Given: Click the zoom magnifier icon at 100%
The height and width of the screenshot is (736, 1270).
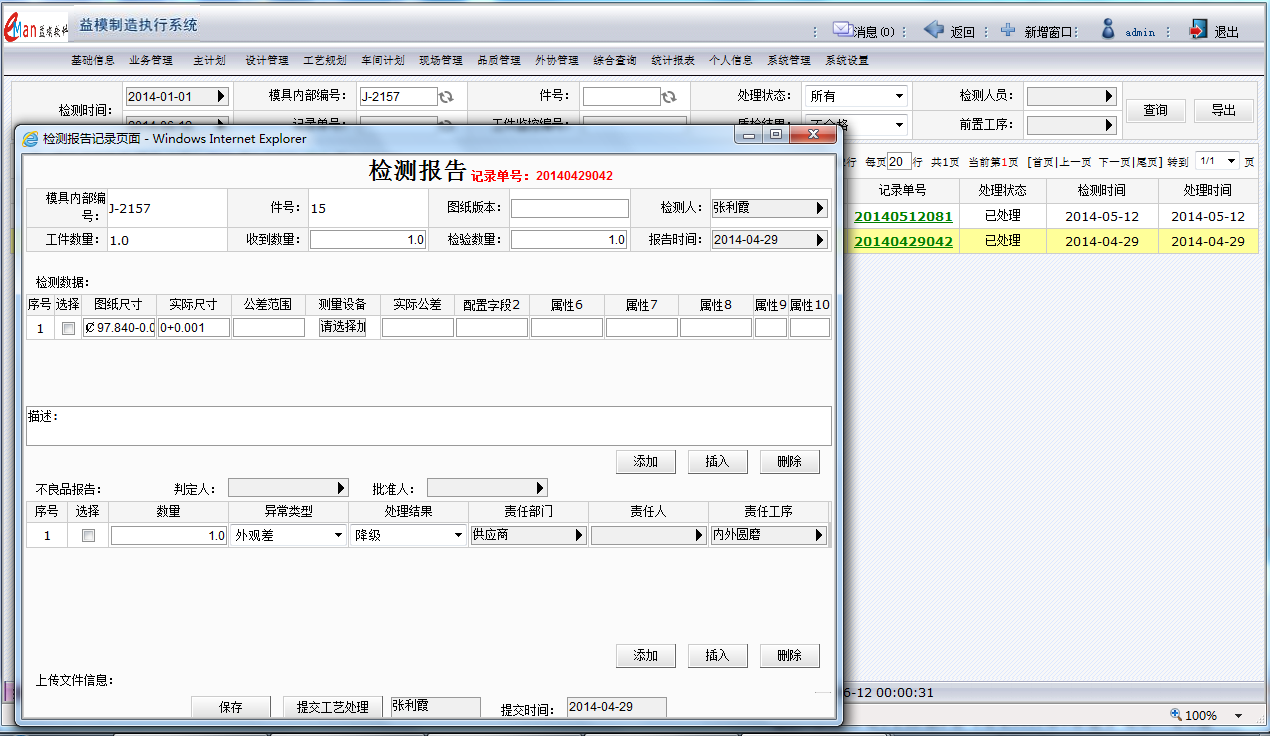Looking at the screenshot, I should [x=1176, y=715].
